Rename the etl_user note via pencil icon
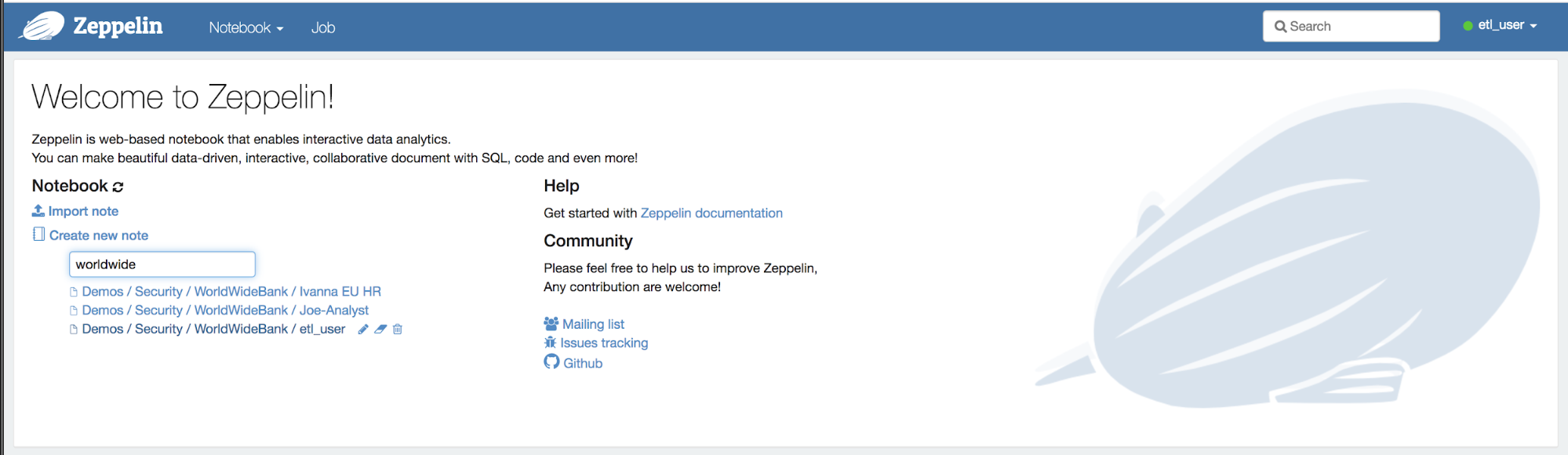 coord(363,329)
